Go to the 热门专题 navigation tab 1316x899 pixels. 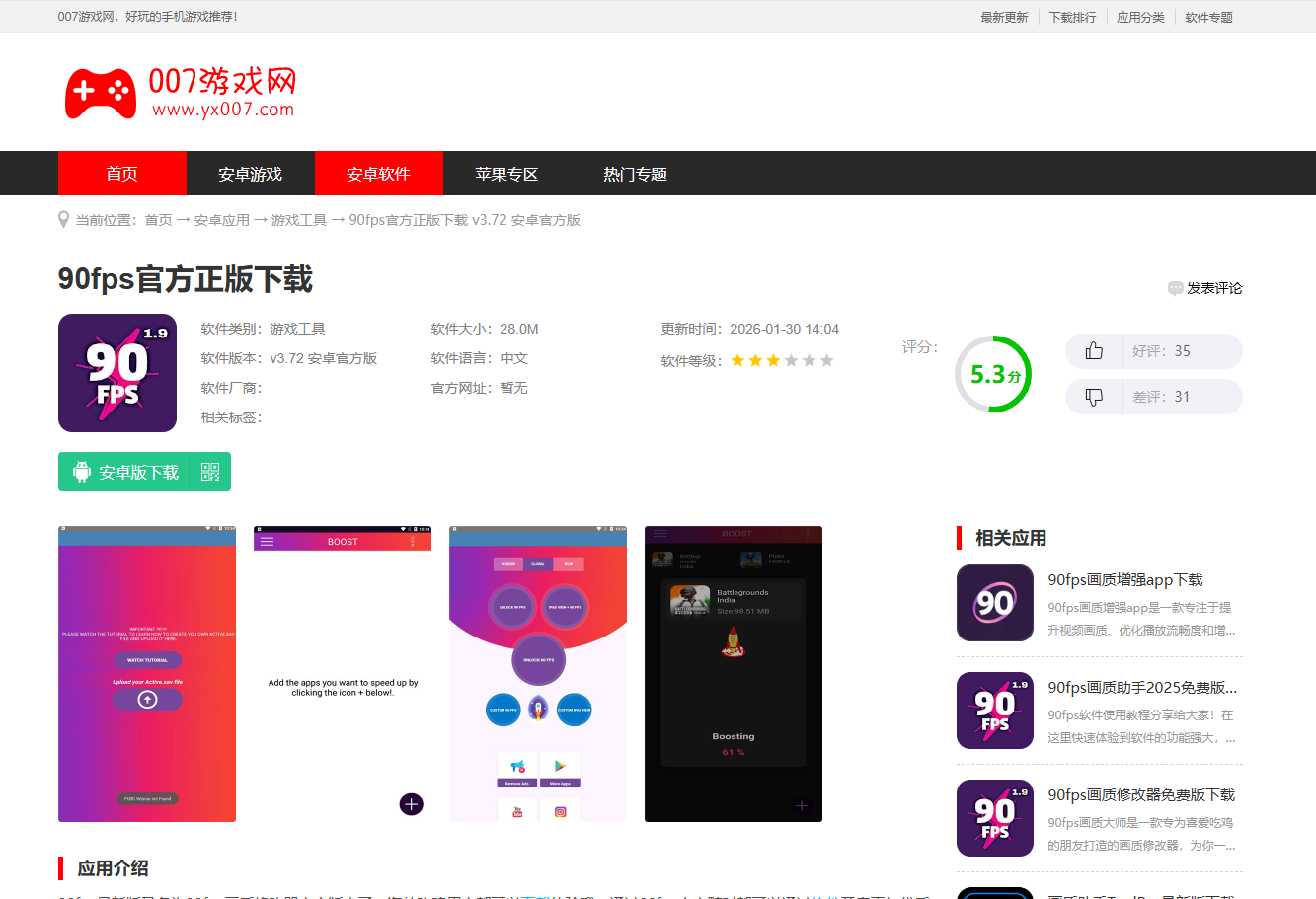point(635,174)
